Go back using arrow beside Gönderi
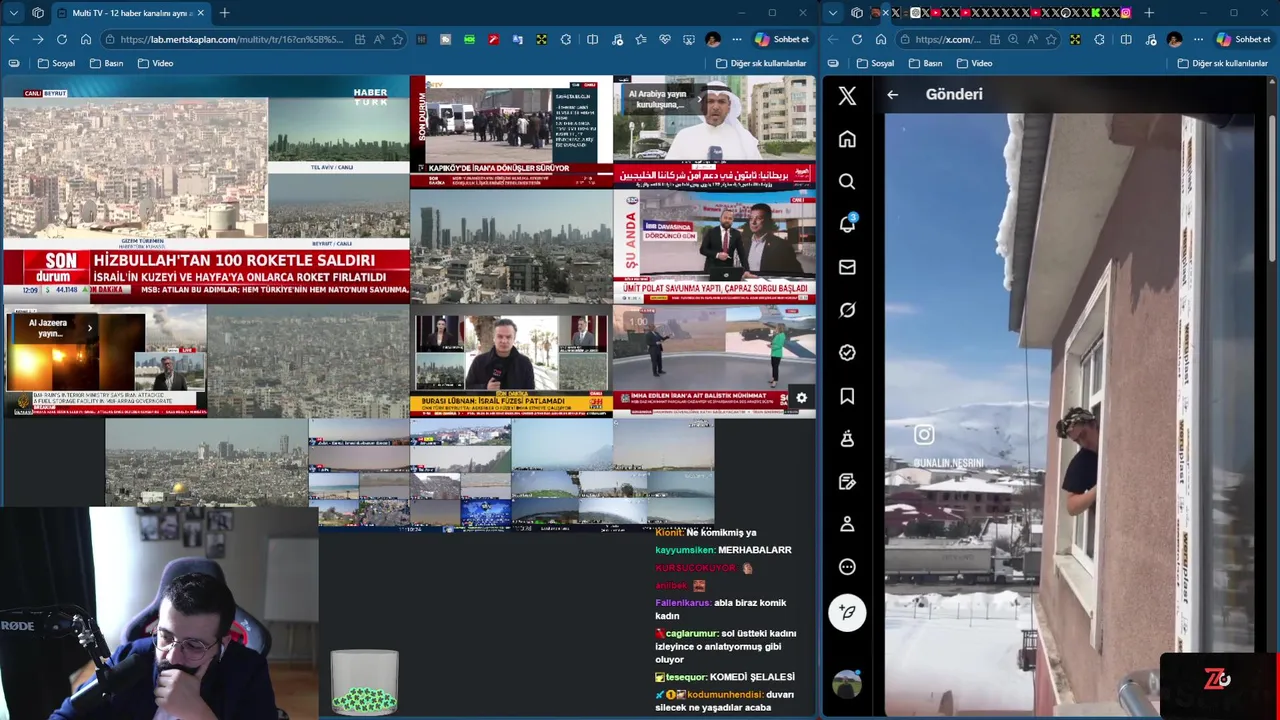Screen dimensions: 1280x720 pos(893,95)
